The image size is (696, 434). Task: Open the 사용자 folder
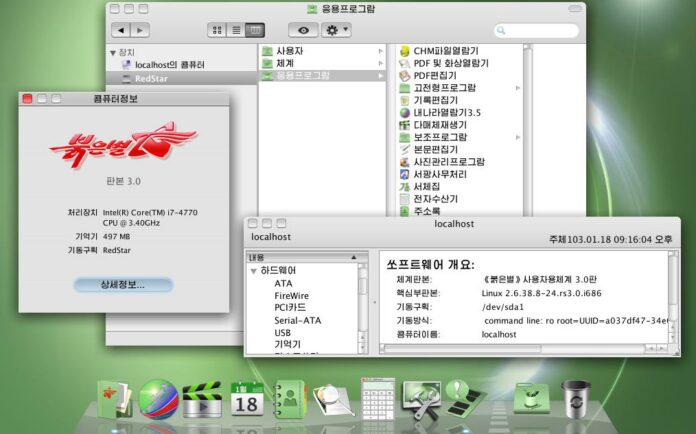point(289,51)
